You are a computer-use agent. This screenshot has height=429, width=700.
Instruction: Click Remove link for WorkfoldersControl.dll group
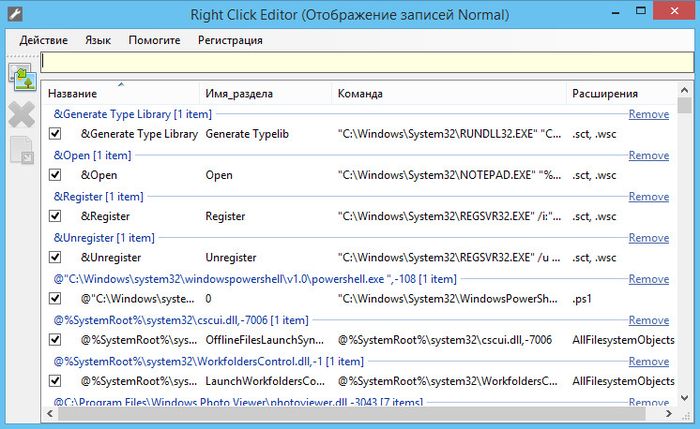point(648,361)
